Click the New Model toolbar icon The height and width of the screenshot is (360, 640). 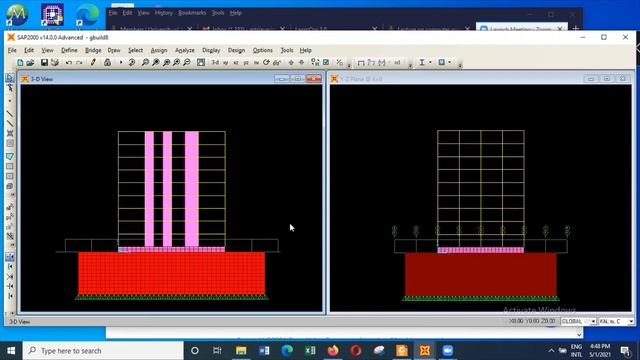20,62
